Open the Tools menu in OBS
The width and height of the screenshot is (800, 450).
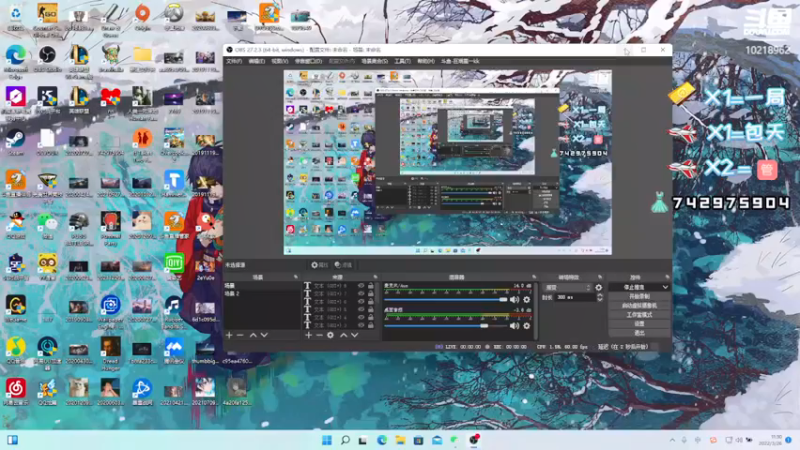(x=402, y=61)
